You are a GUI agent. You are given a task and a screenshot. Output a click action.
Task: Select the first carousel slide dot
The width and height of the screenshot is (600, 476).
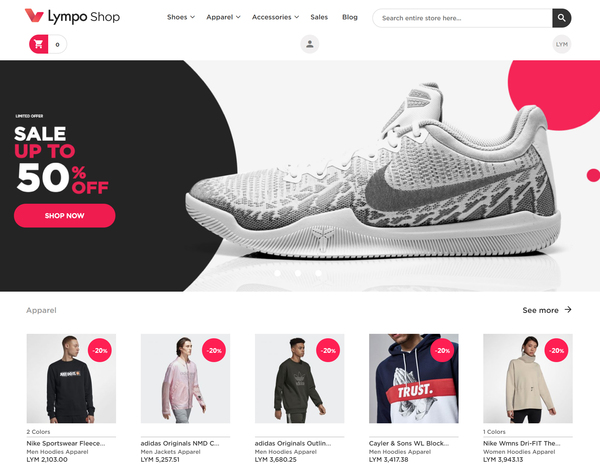(277, 273)
